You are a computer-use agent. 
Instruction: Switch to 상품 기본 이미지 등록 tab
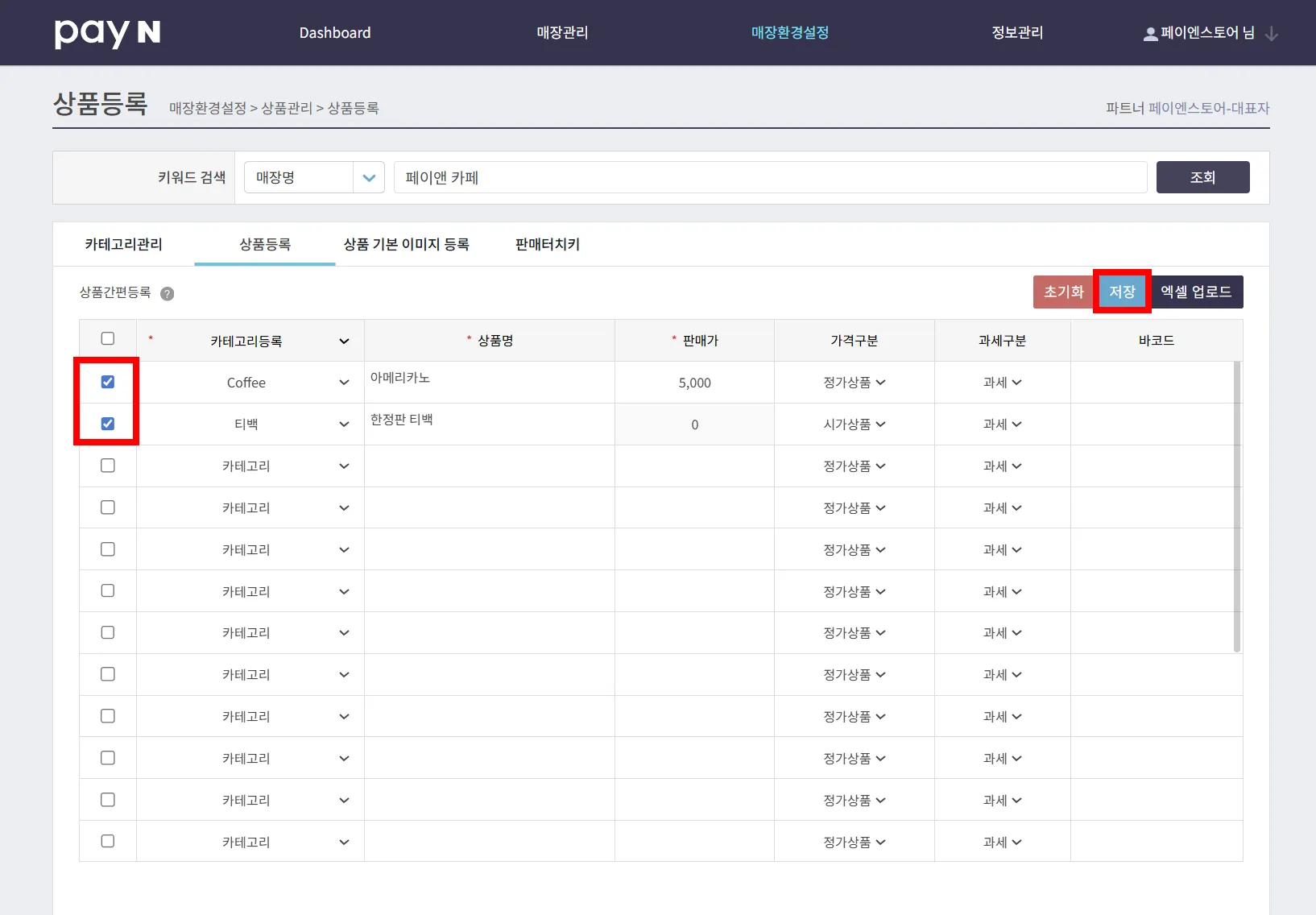(407, 244)
